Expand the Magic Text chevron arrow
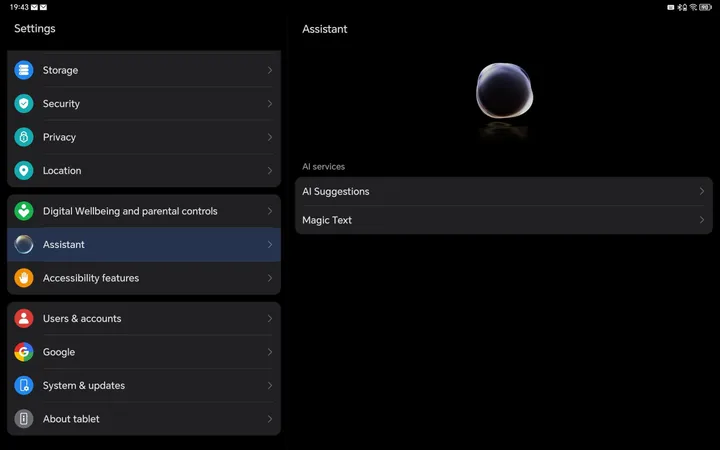 [x=702, y=220]
